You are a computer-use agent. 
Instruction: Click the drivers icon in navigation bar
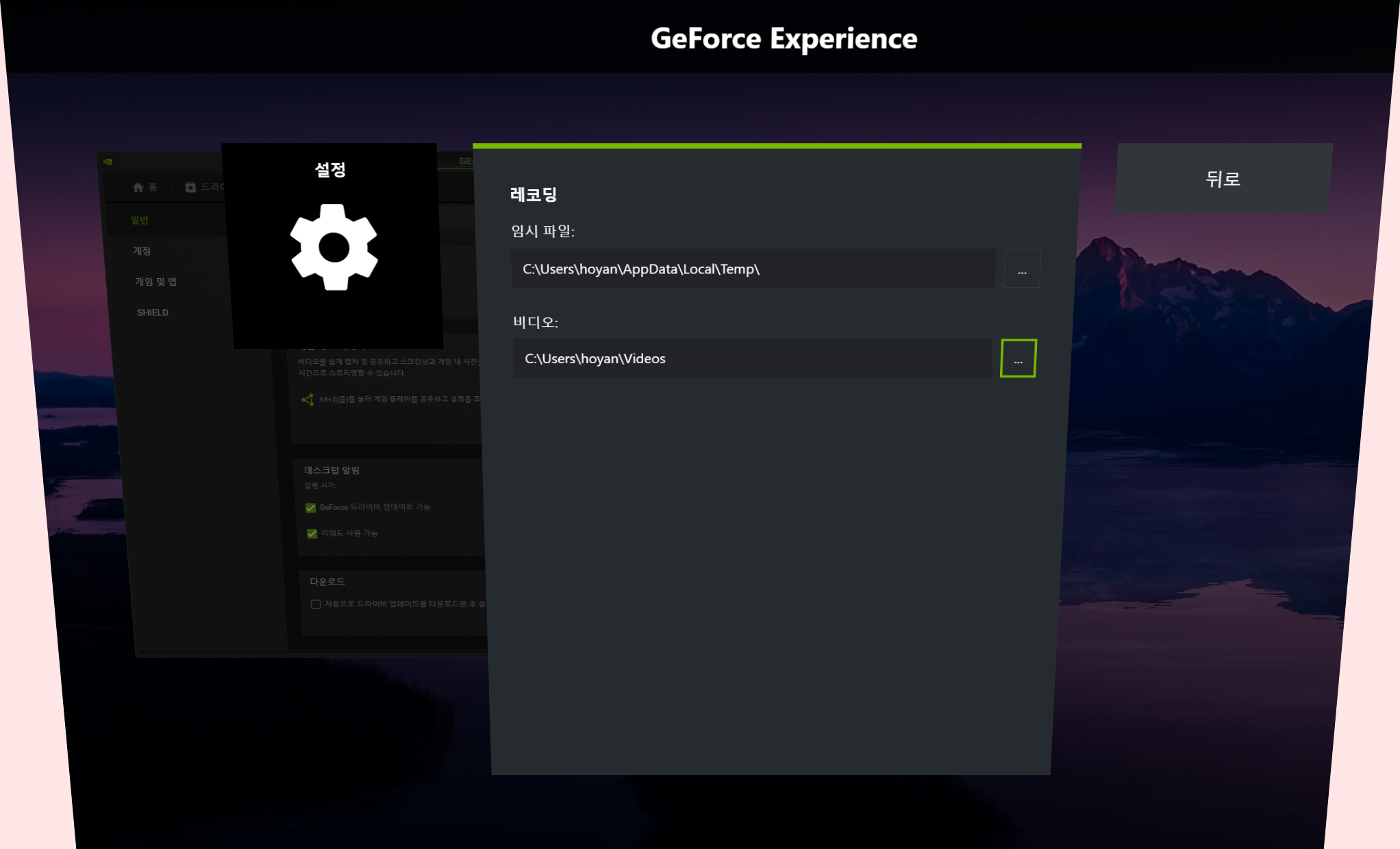pos(190,187)
